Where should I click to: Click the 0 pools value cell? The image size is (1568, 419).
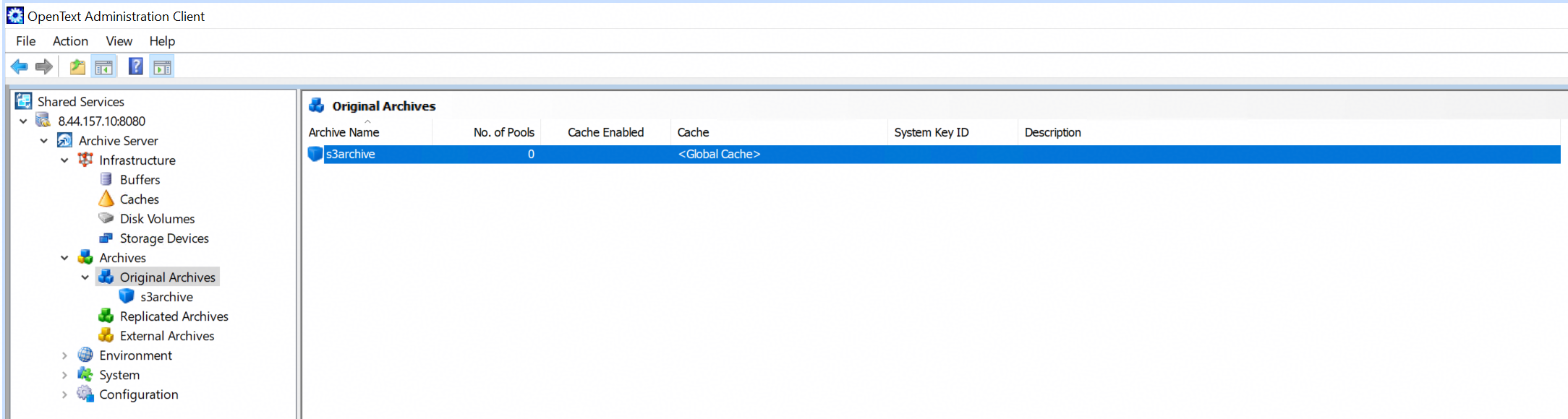tap(531, 154)
